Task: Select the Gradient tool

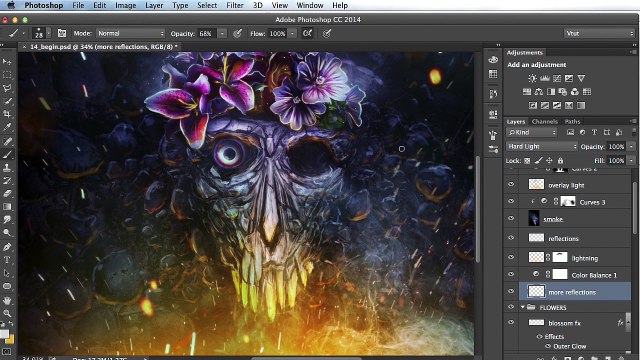Action: tap(7, 207)
